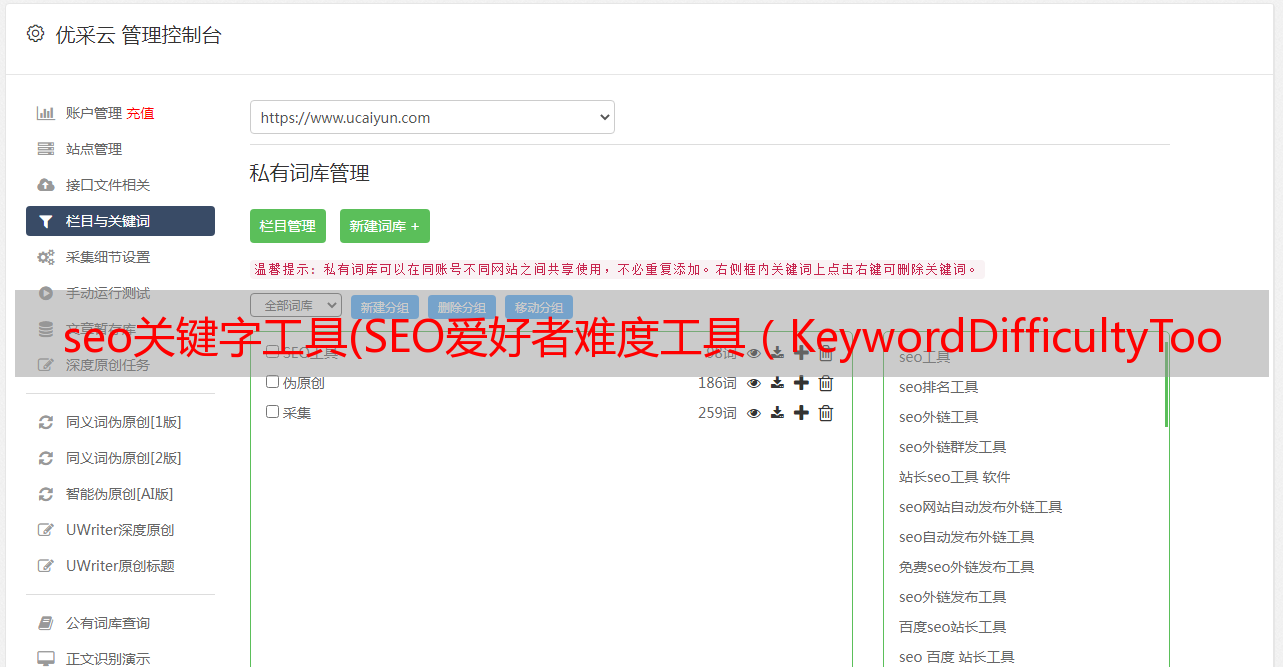Open 站点管理 in the sidebar
The width and height of the screenshot is (1283, 667).
coord(94,149)
